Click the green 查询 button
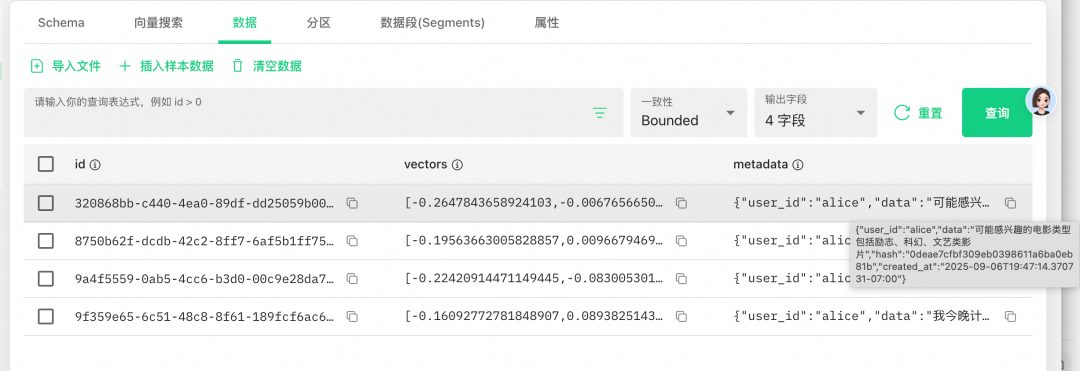This screenshot has width=1080, height=371. (x=997, y=113)
